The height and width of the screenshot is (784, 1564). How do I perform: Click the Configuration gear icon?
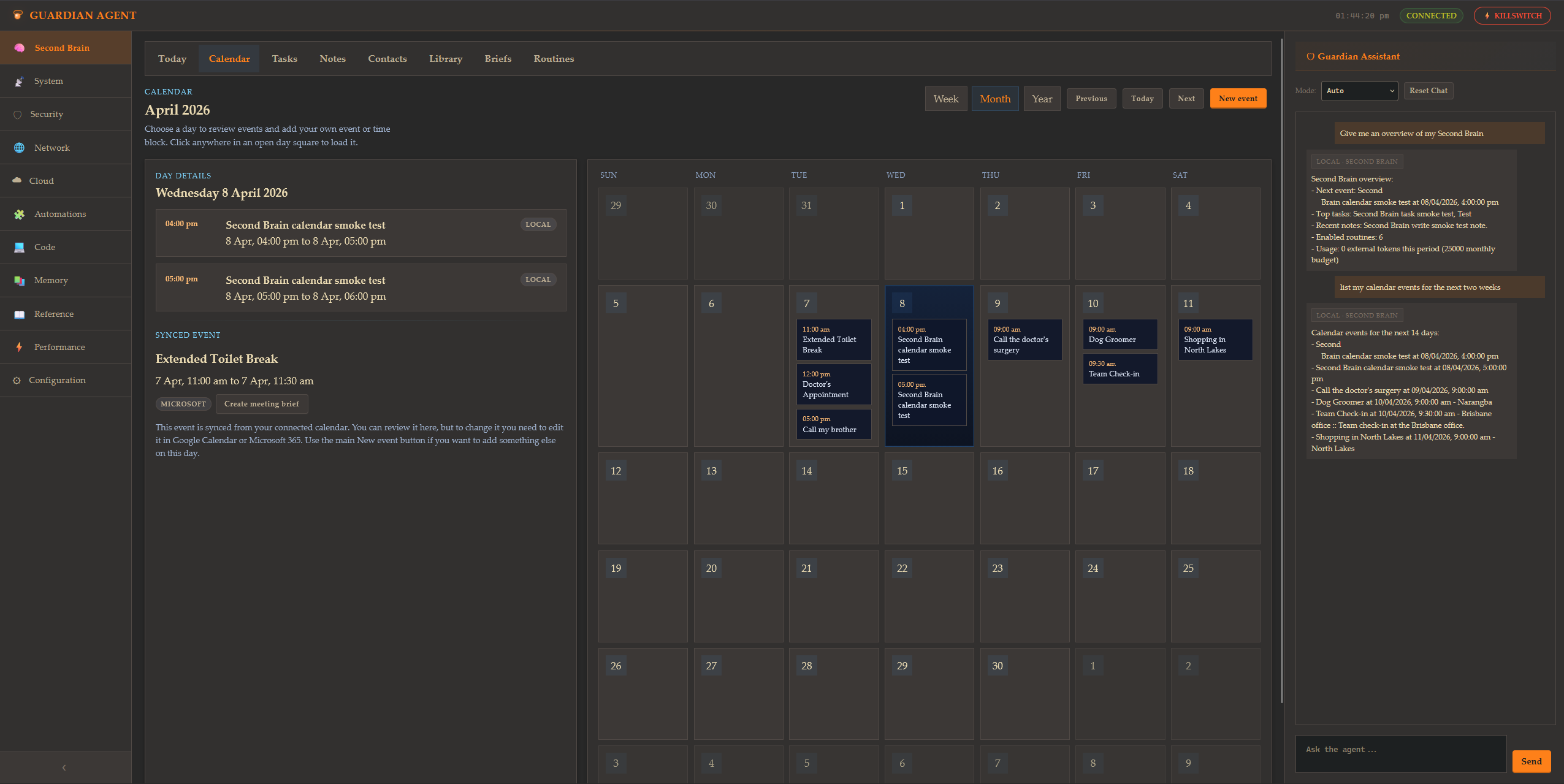click(x=17, y=381)
